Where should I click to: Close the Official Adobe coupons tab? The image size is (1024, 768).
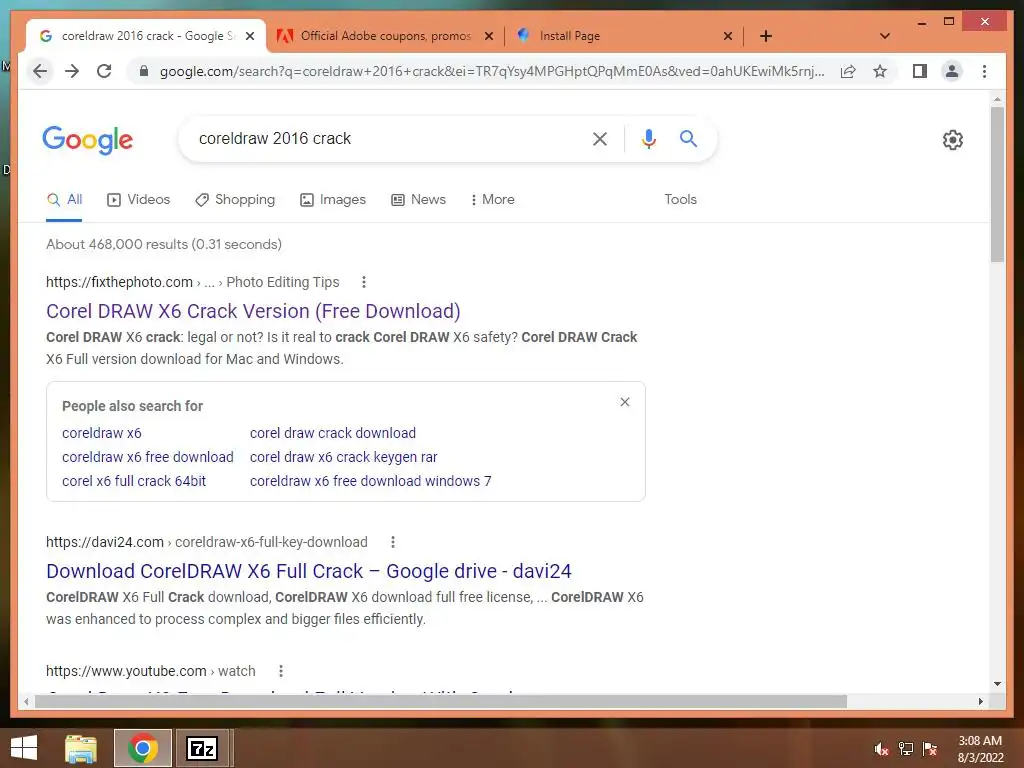click(x=488, y=36)
